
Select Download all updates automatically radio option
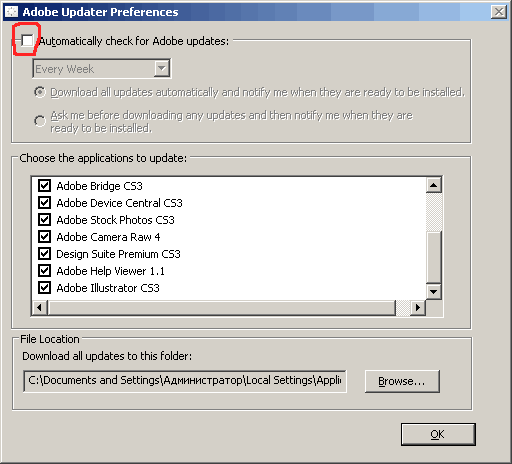[40, 92]
